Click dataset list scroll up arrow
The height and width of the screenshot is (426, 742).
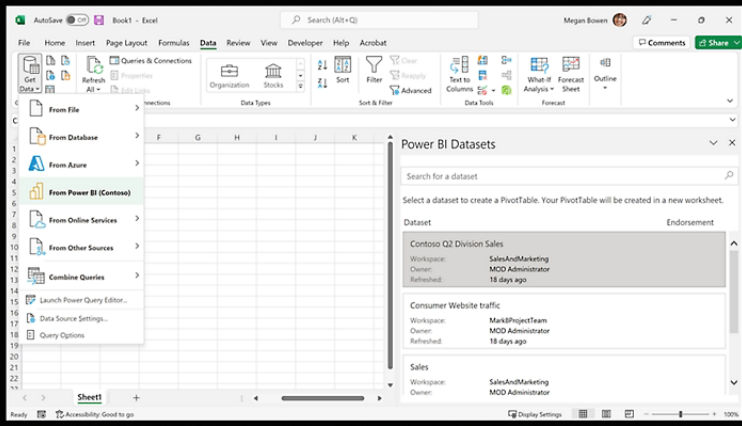[733, 243]
